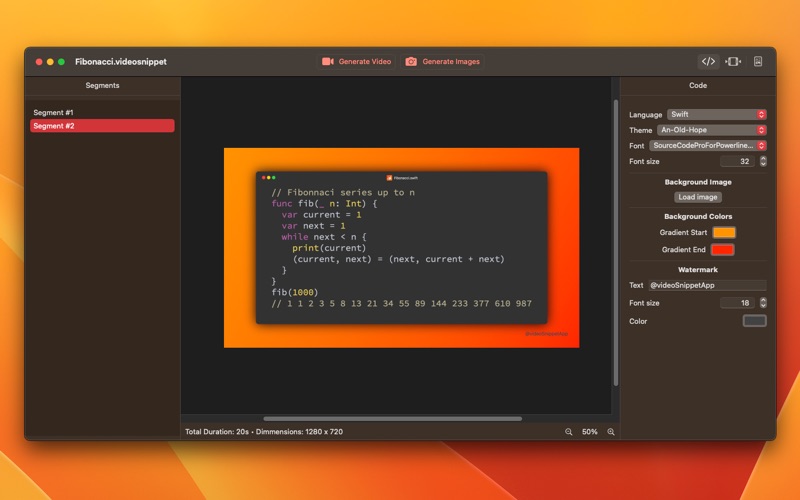Viewport: 800px width, 500px height.
Task: Click the zoom in magnifier icon
Action: (x=611, y=432)
